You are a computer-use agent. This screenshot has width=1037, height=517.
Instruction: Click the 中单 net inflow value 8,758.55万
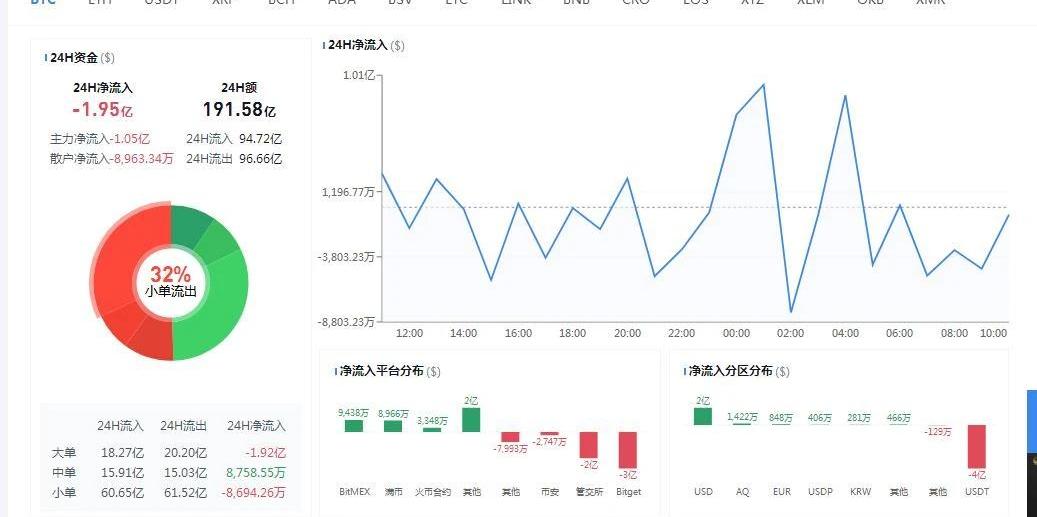click(x=256, y=473)
